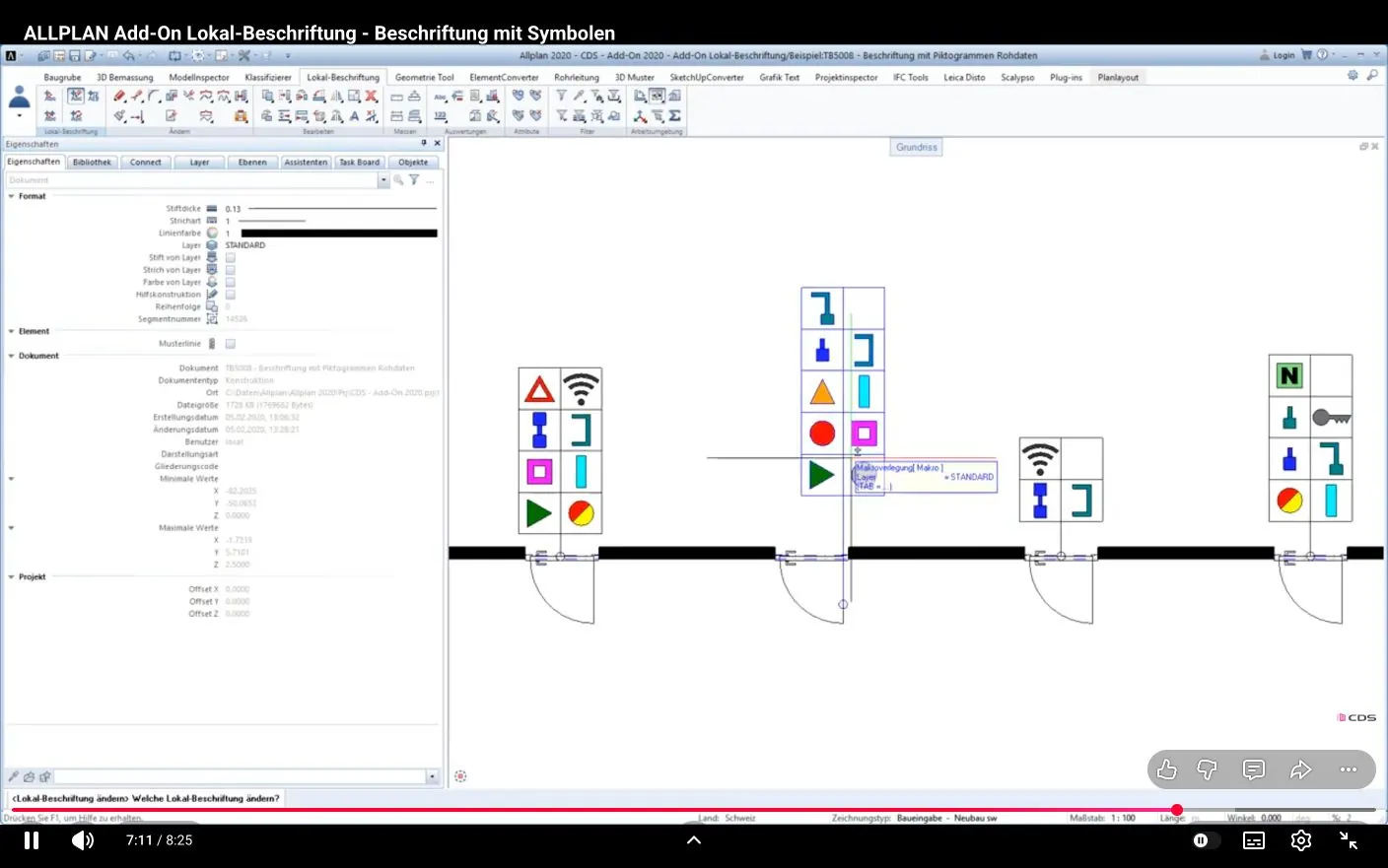This screenshot has width=1388, height=868.
Task: Click the black Linienfarbe color bar
Action: coord(339,234)
